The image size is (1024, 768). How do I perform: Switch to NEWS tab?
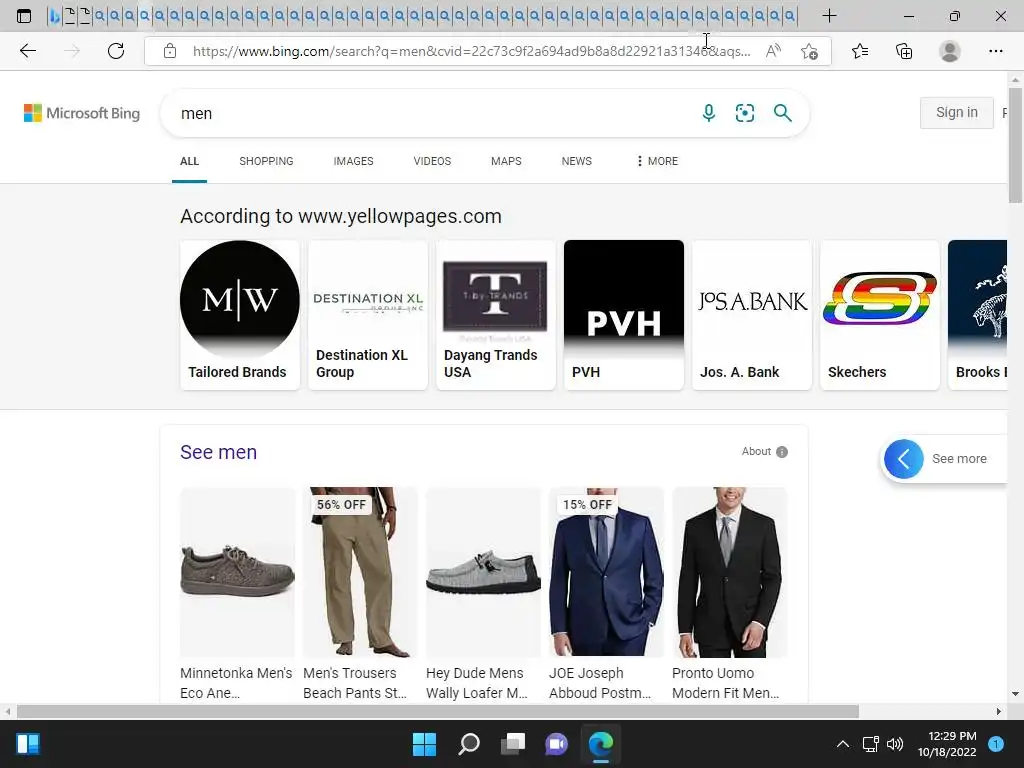click(x=577, y=161)
